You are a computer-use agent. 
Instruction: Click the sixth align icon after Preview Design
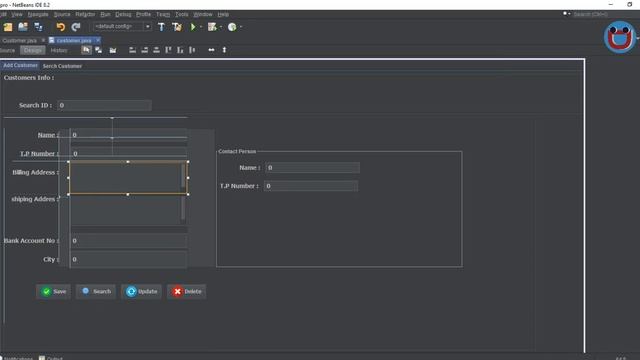tap(192, 50)
